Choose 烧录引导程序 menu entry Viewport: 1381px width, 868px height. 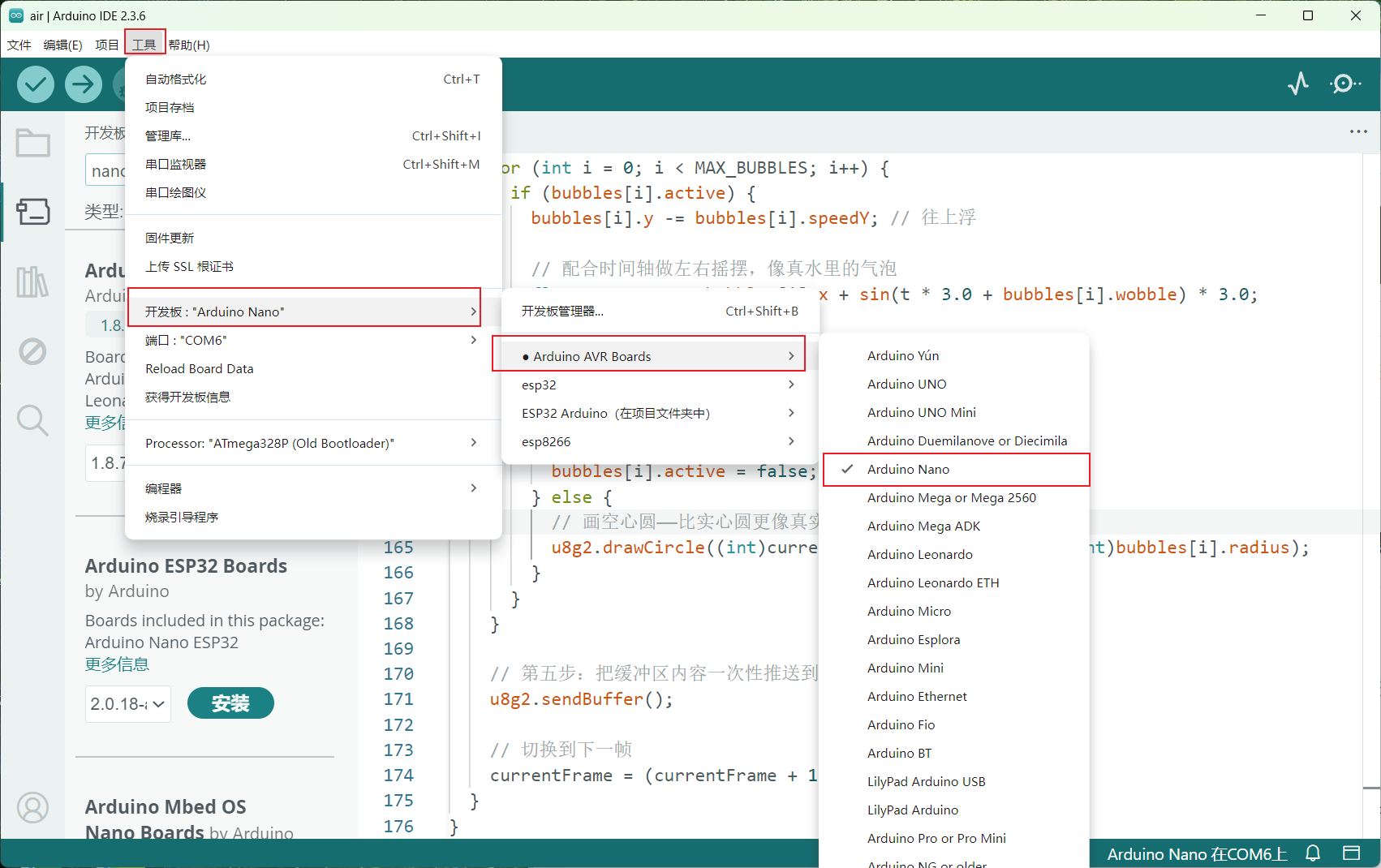312,517
